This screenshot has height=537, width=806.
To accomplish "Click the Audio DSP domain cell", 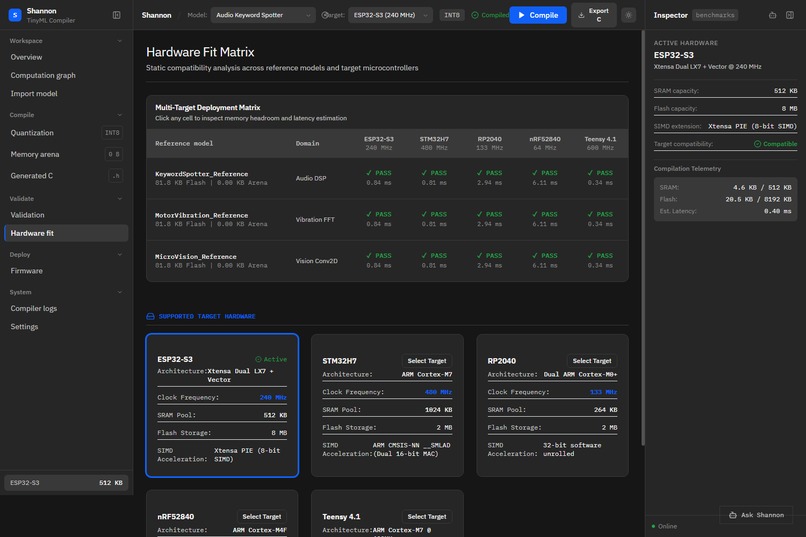I will (311, 178).
